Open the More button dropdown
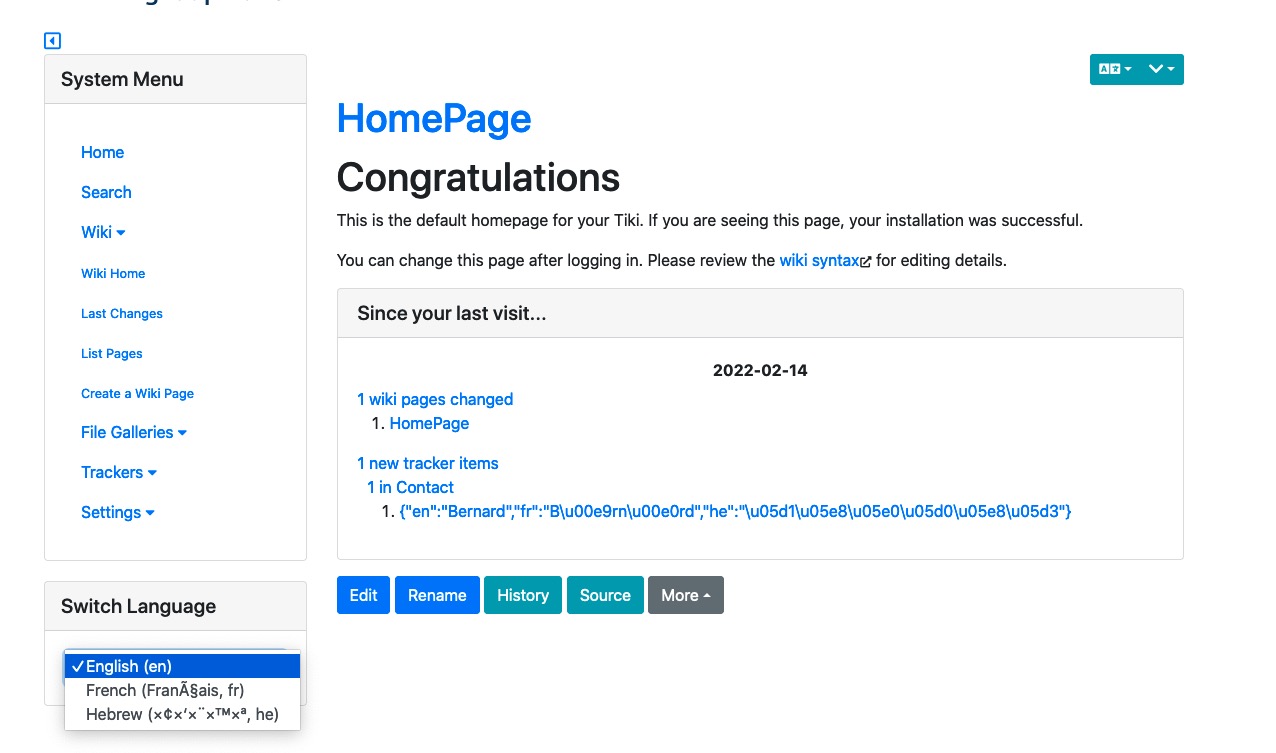The width and height of the screenshot is (1276, 753). click(686, 595)
